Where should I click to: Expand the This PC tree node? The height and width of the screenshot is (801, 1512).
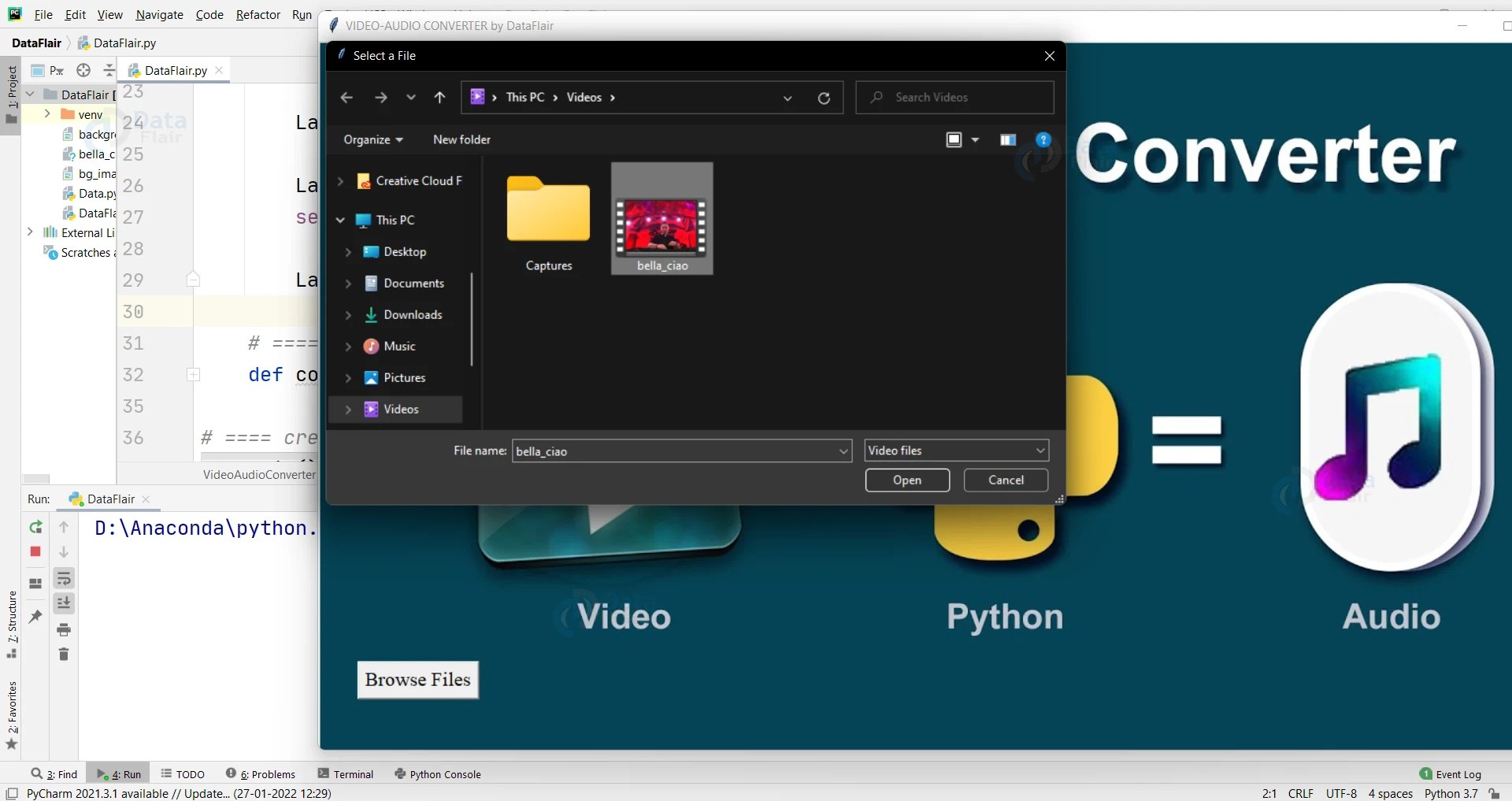point(340,221)
